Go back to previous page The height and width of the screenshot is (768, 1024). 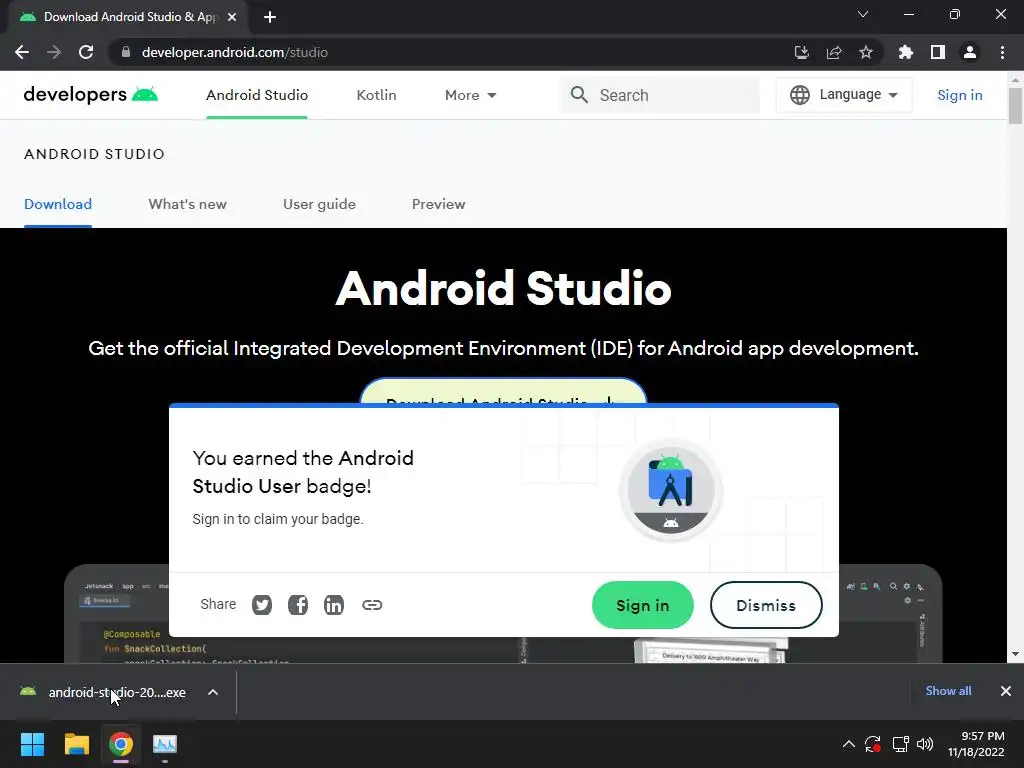22,52
